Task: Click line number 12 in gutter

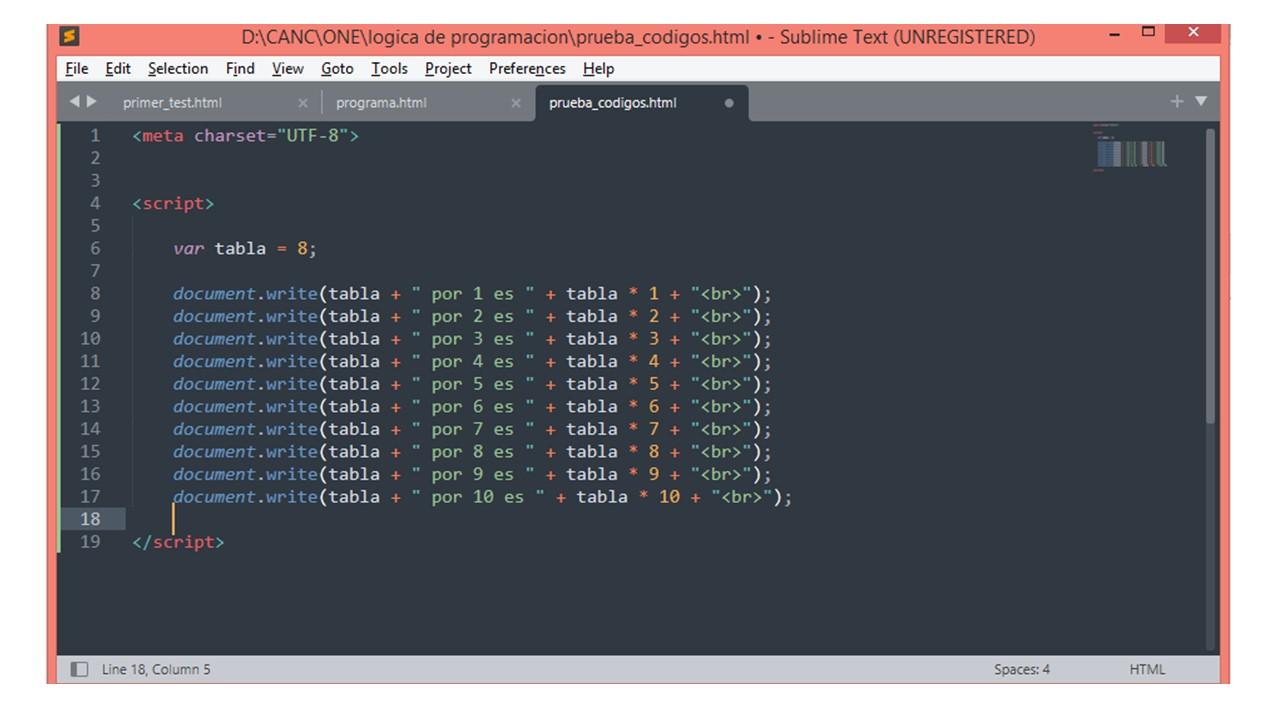Action: click(x=90, y=384)
